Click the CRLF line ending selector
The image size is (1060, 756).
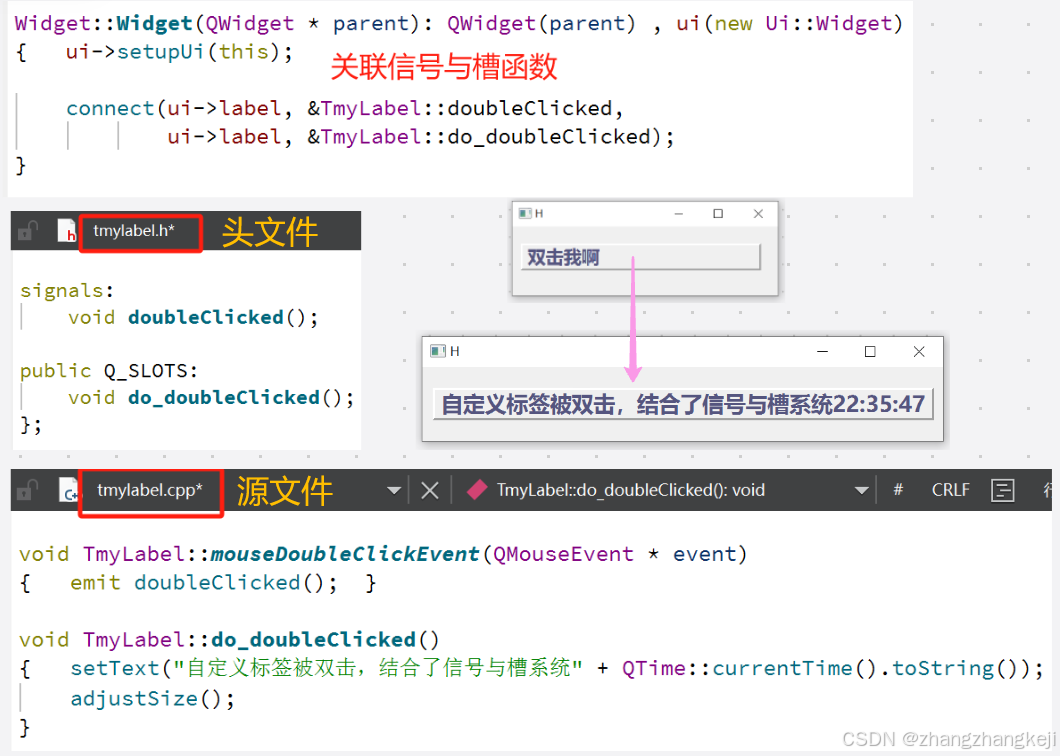pyautogui.click(x=950, y=490)
